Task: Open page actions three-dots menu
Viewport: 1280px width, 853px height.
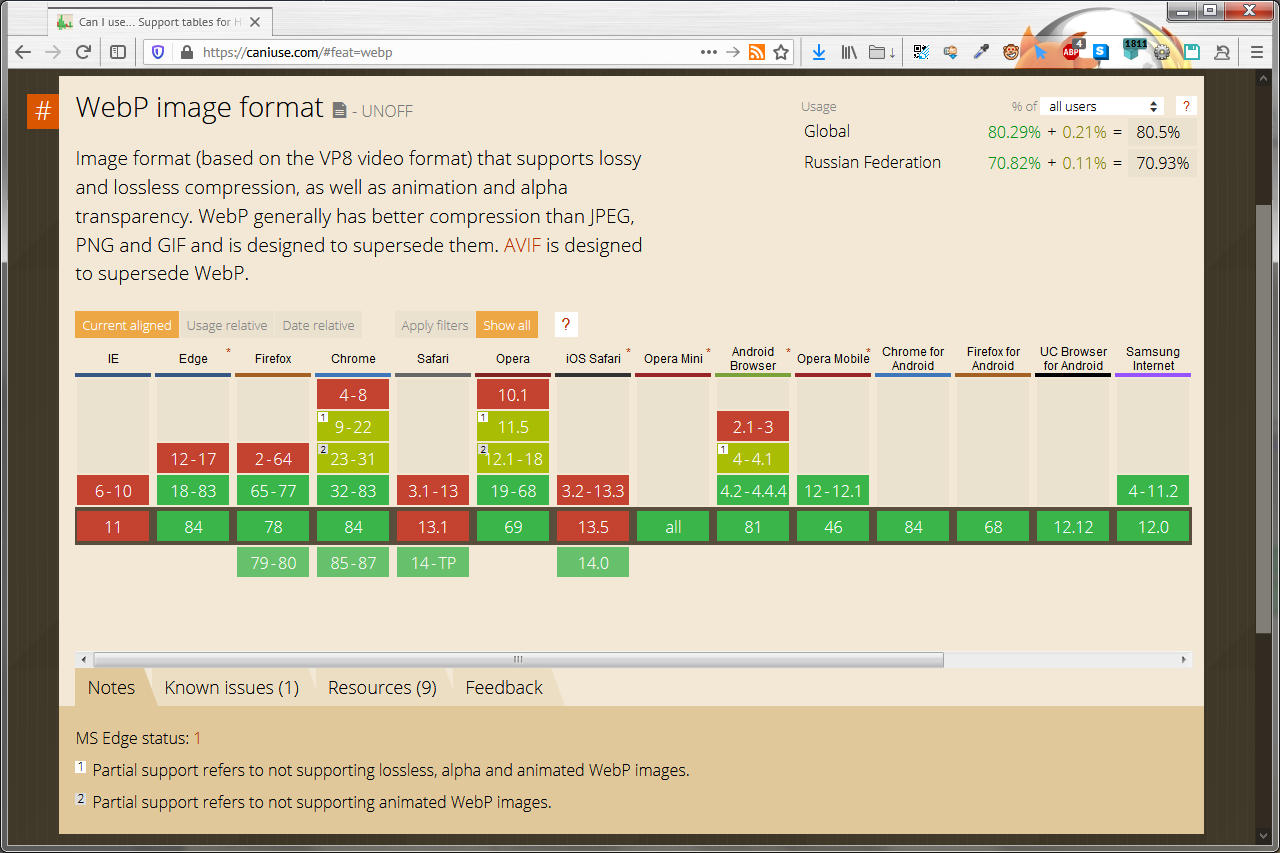Action: (x=709, y=52)
